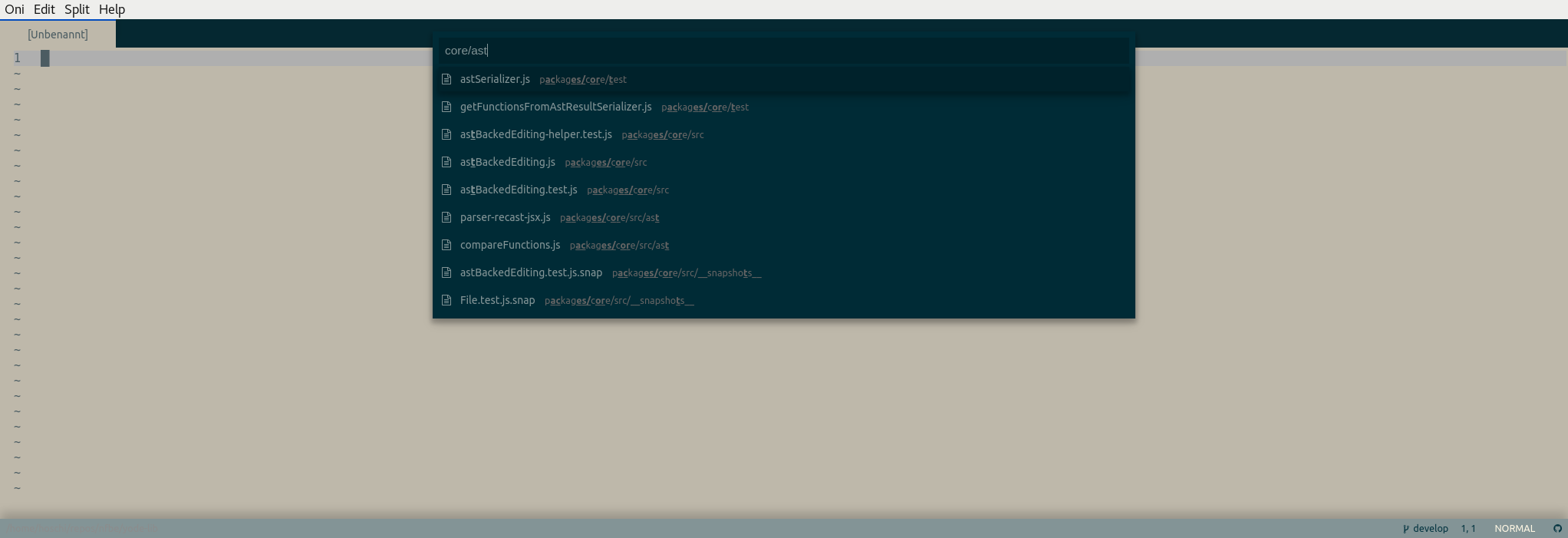Open astBackedEditing-helper.test.js result

tap(783, 134)
